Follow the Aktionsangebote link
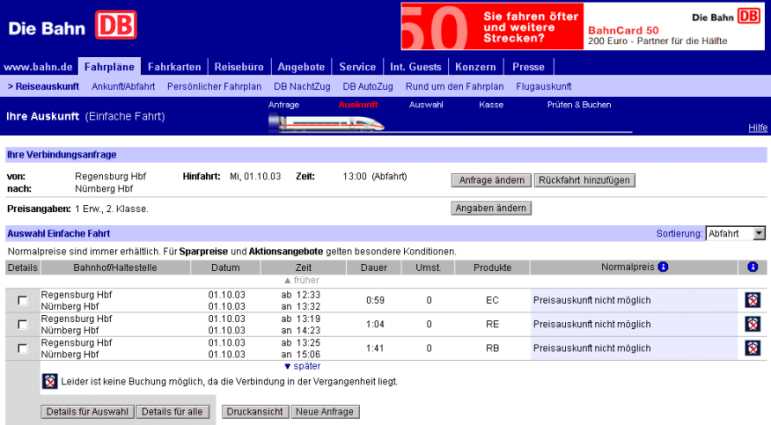This screenshot has width=771, height=425. [286, 252]
